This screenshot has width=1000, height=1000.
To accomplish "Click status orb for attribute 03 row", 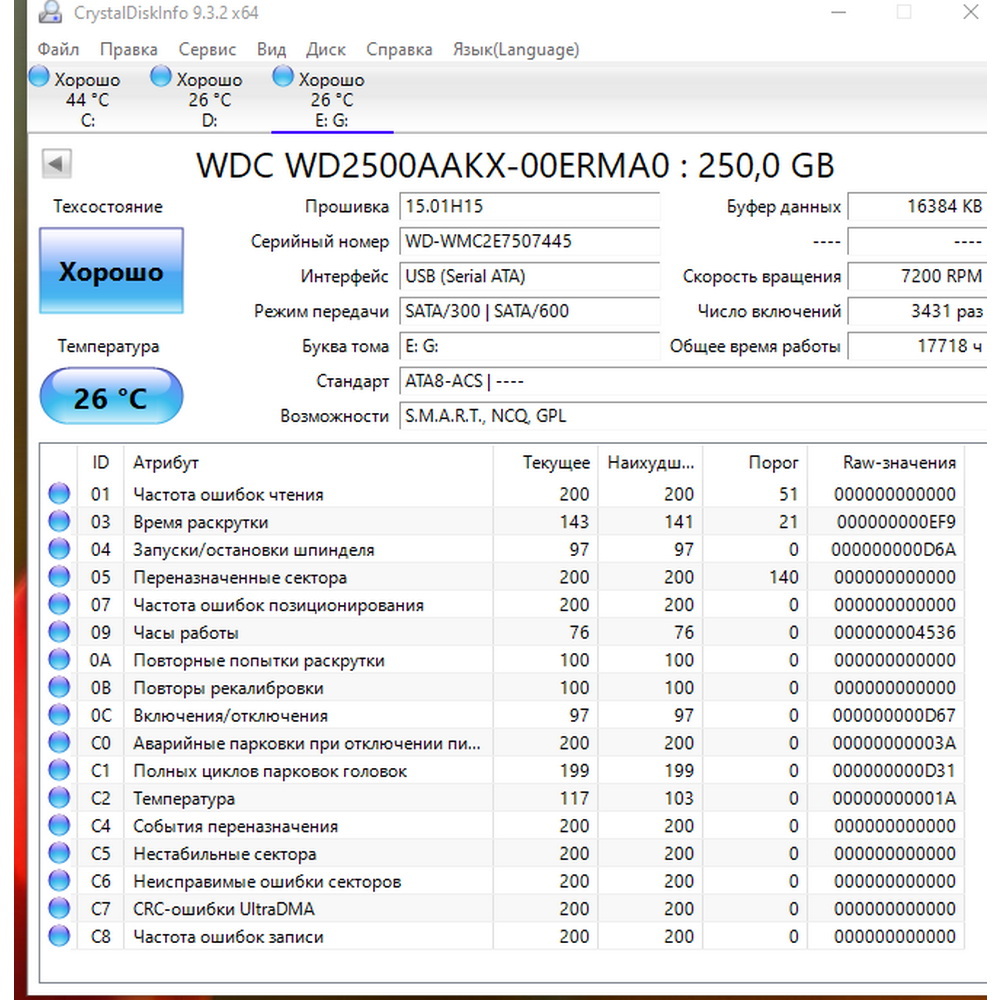I will 59,521.
